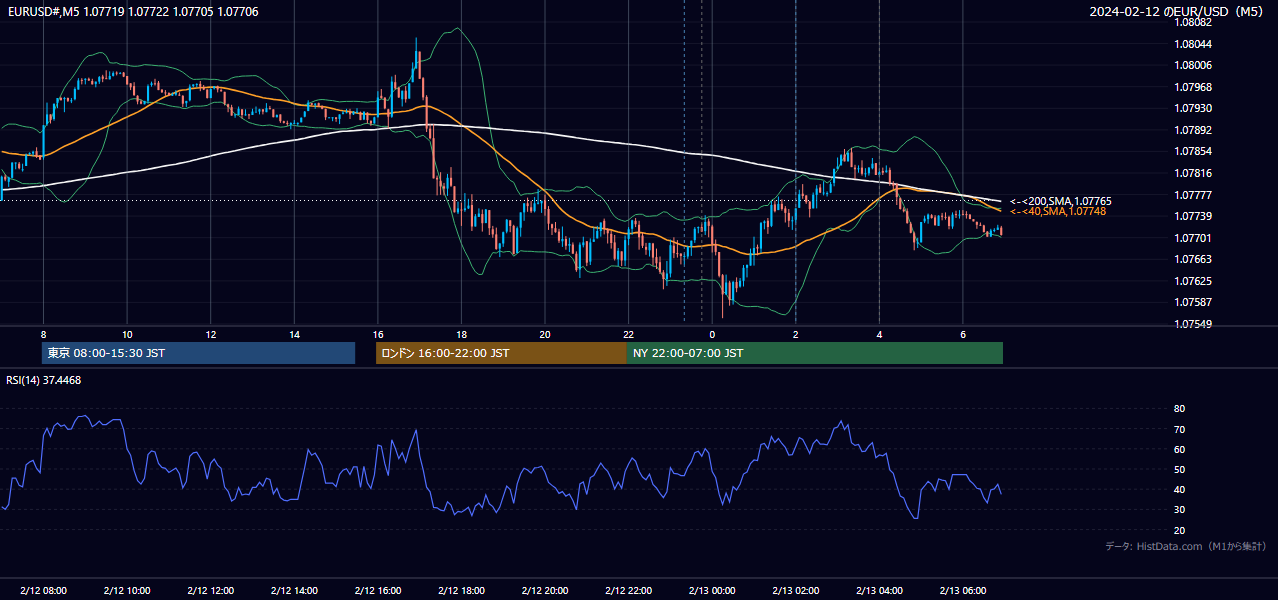Click price axis label 1.07739
Image resolution: width=1278 pixels, height=600 pixels.
point(1193,216)
